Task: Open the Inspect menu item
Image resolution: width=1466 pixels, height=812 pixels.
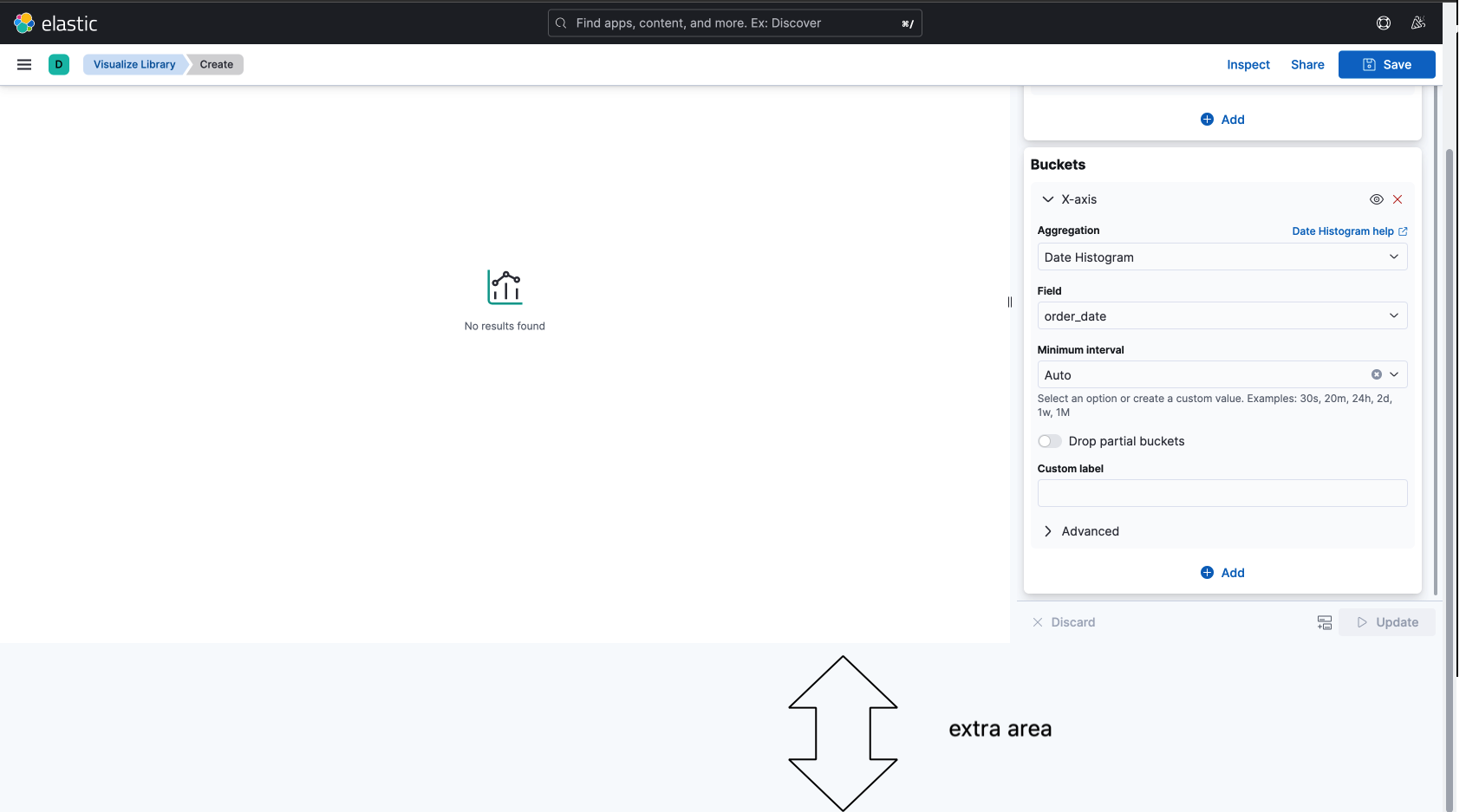Action: (1248, 64)
